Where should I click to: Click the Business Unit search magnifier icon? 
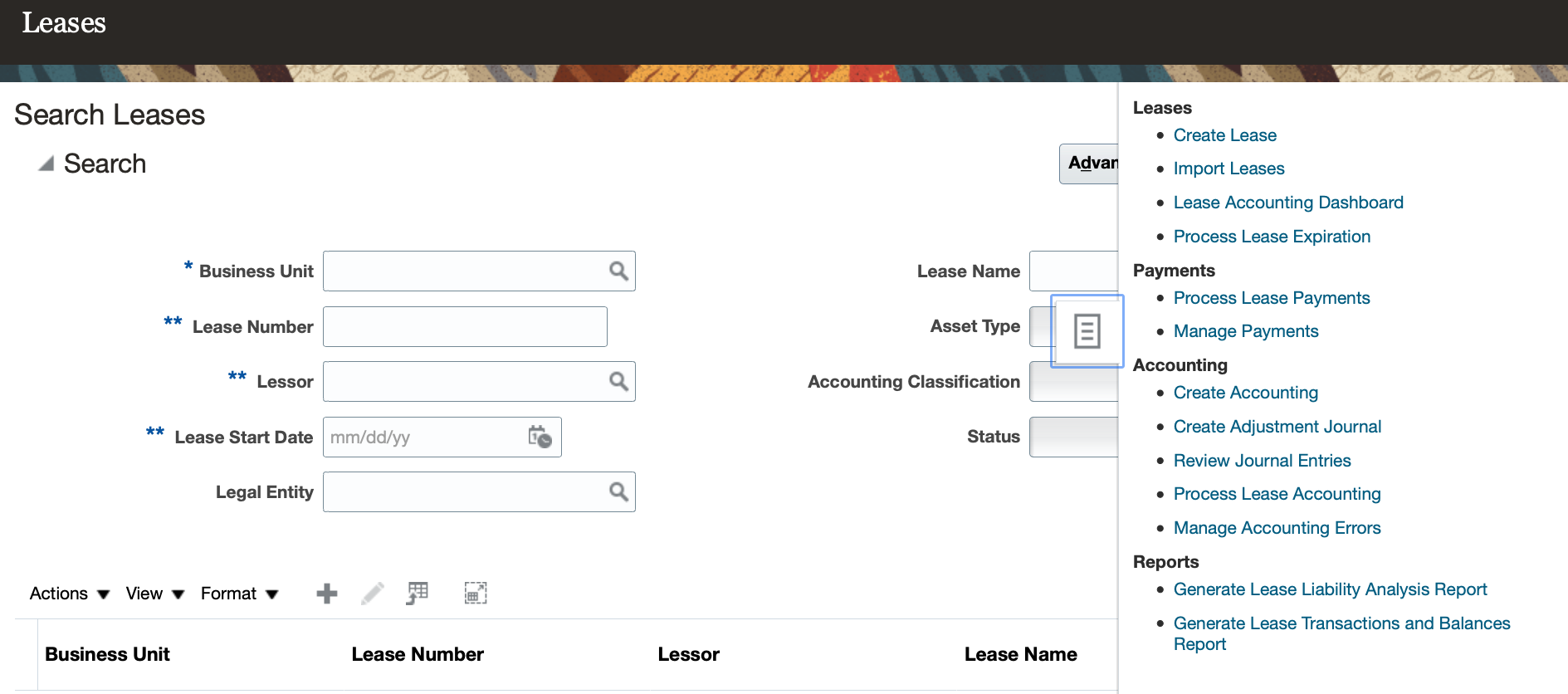pyautogui.click(x=618, y=271)
